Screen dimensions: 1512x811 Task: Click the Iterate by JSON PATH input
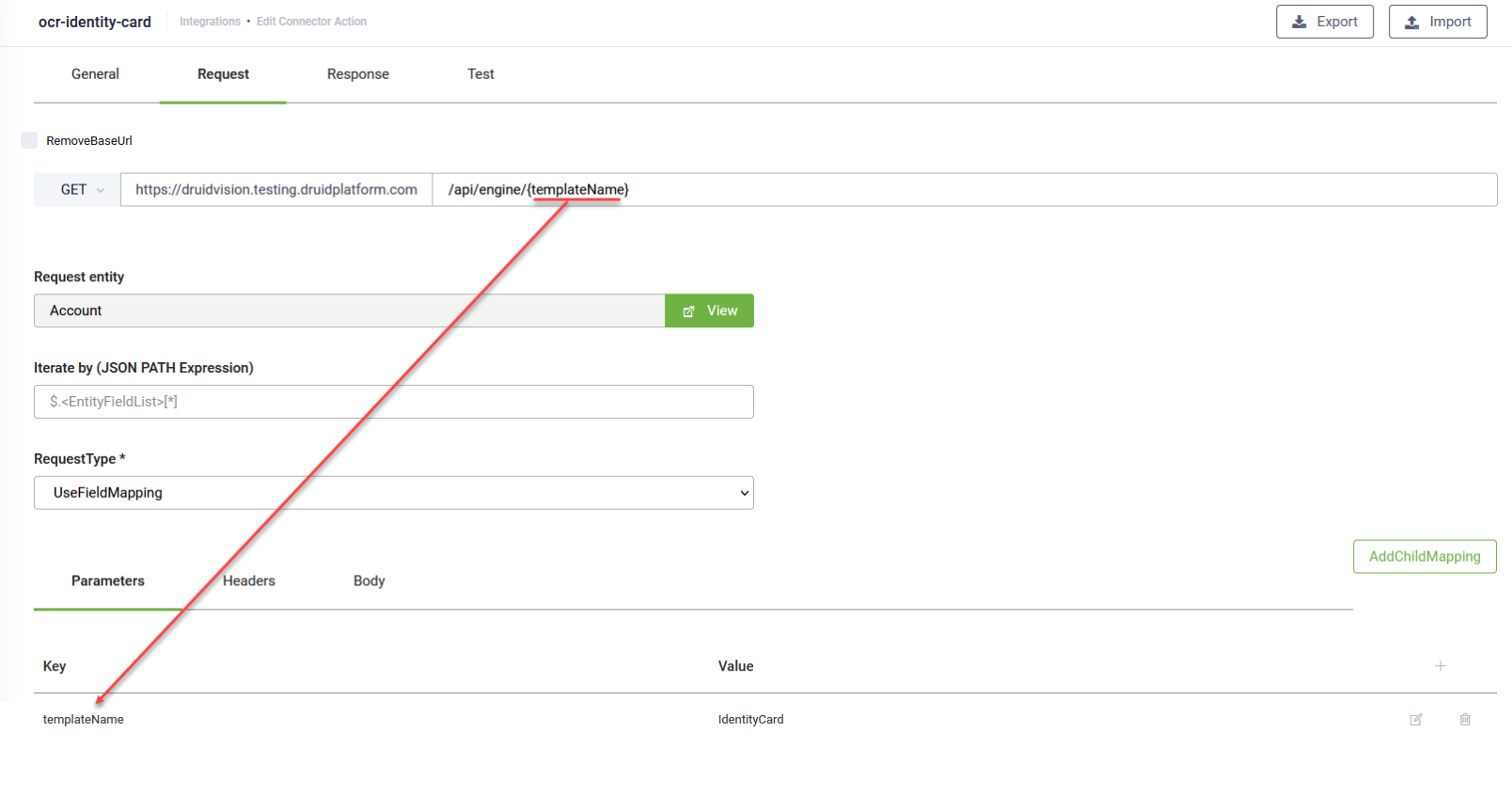[x=394, y=402]
